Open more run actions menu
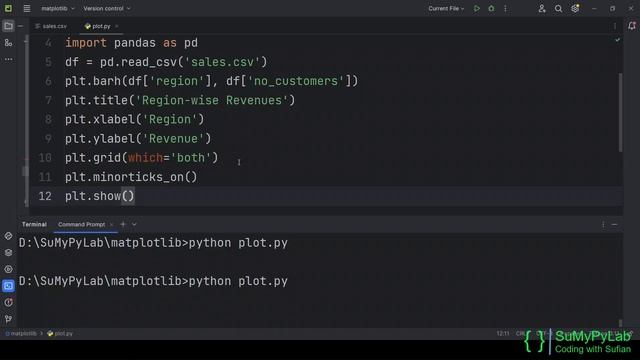The image size is (640, 360). pyautogui.click(x=505, y=8)
